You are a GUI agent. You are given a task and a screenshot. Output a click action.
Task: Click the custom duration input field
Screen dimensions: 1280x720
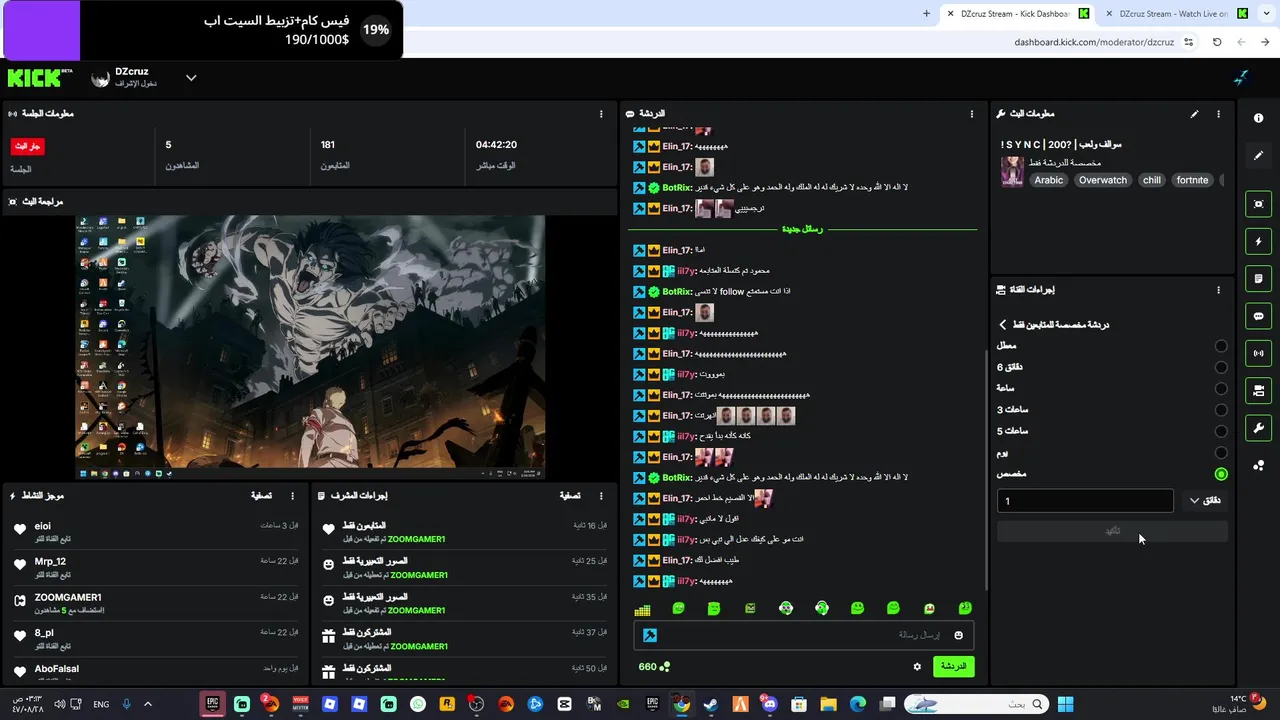(1085, 500)
